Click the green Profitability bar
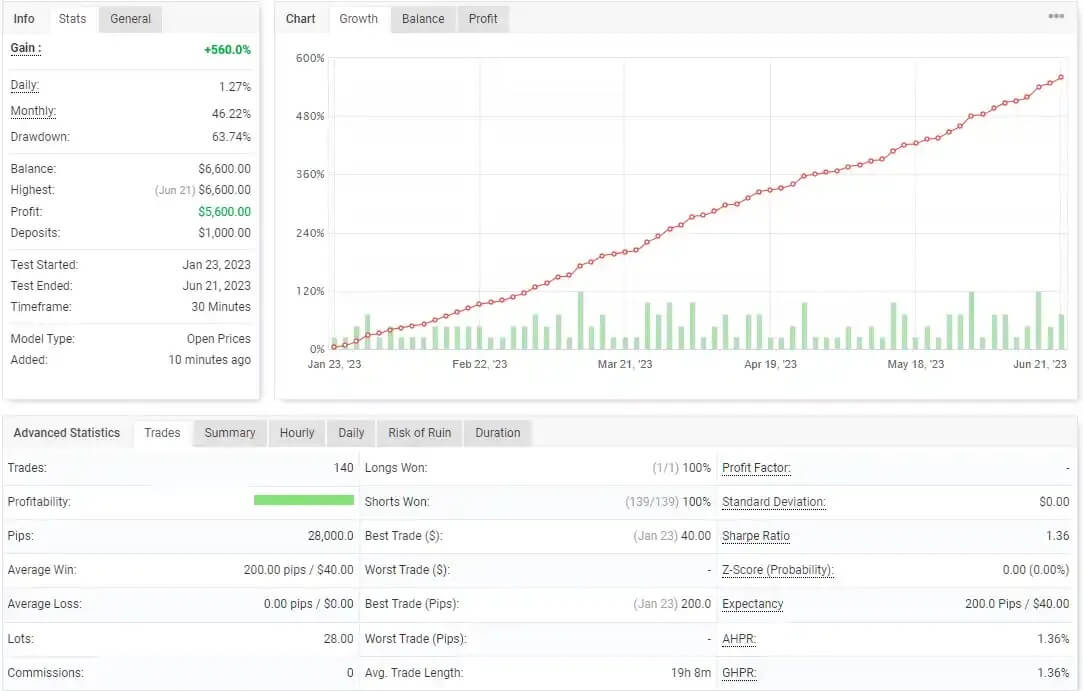This screenshot has height=691, width=1083. 304,500
